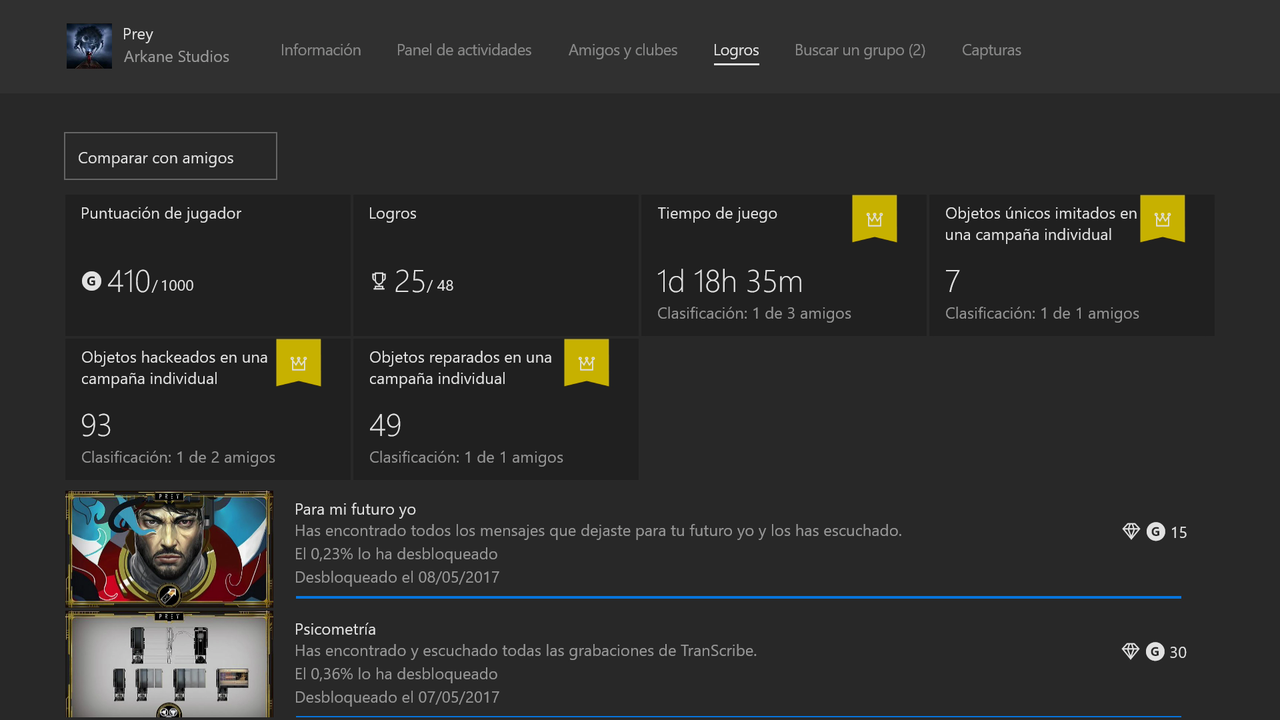
Task: Click 'Clasificación: 1 de 2 amigos' text
Action: click(178, 457)
